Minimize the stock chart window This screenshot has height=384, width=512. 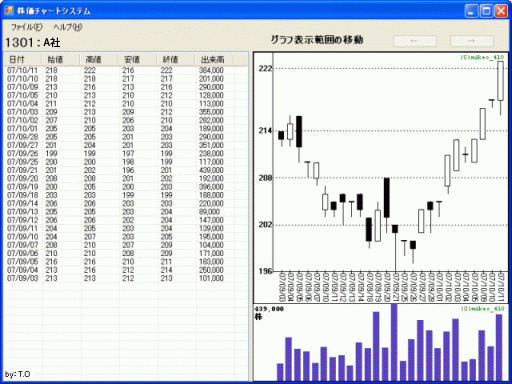coord(471,11)
